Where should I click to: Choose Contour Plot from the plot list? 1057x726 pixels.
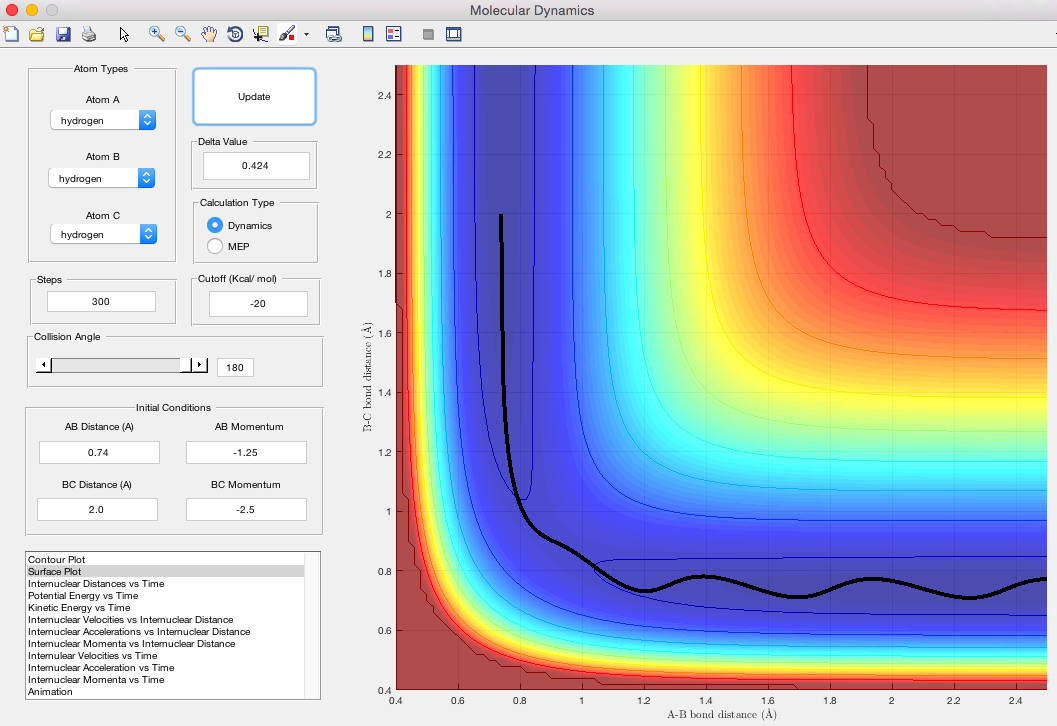[x=57, y=559]
